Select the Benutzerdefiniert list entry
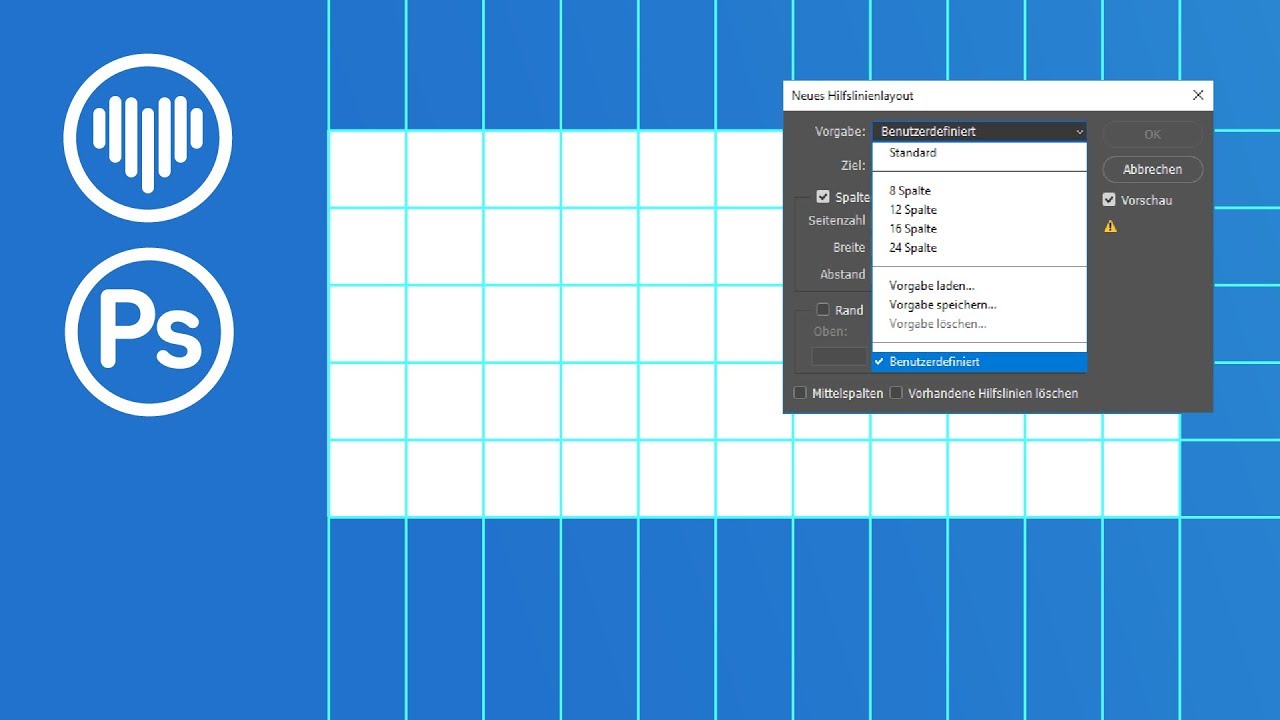 point(979,362)
